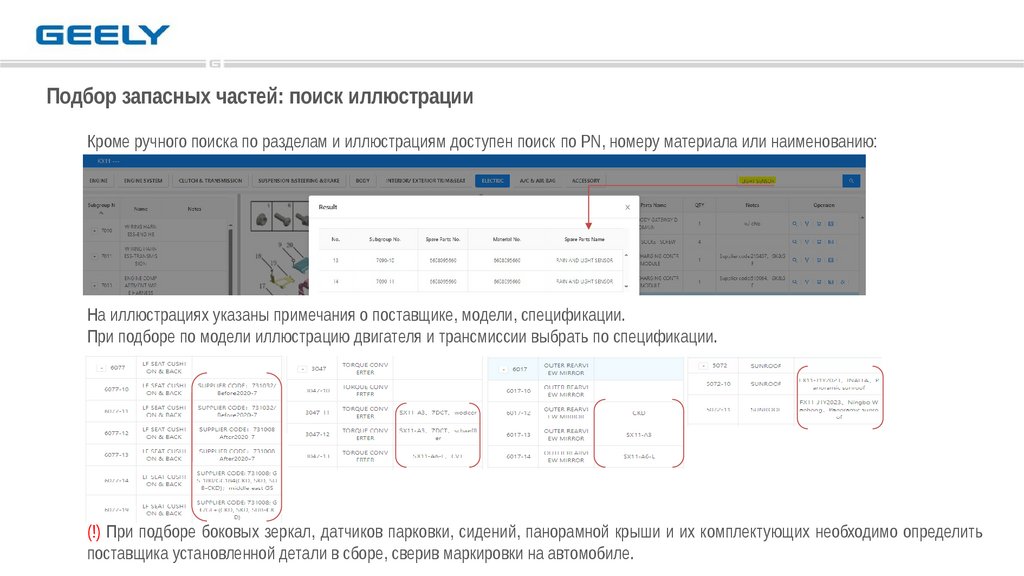Select row 6017-10 OUTER REARVIEW MIRROR
This screenshot has height=576, width=1024.
[586, 391]
